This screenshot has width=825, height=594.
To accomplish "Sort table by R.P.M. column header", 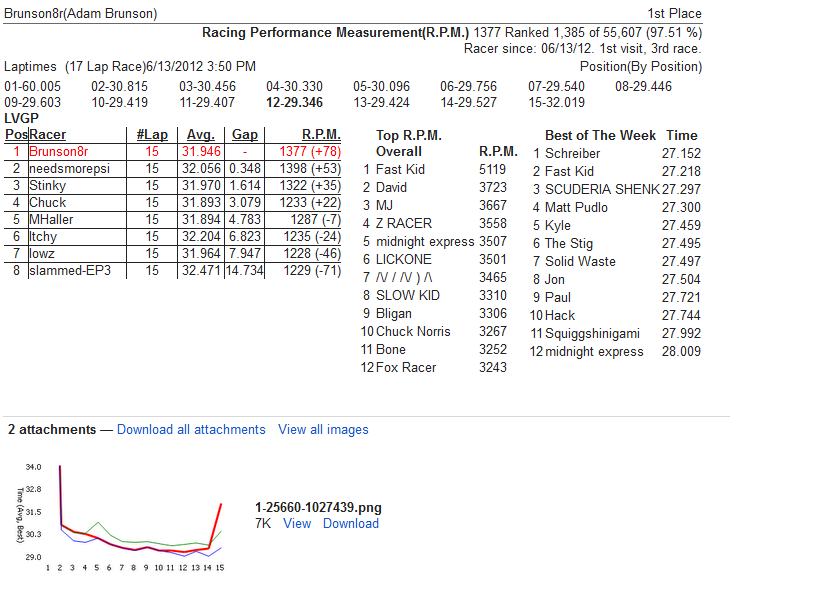I will pyautogui.click(x=321, y=135).
